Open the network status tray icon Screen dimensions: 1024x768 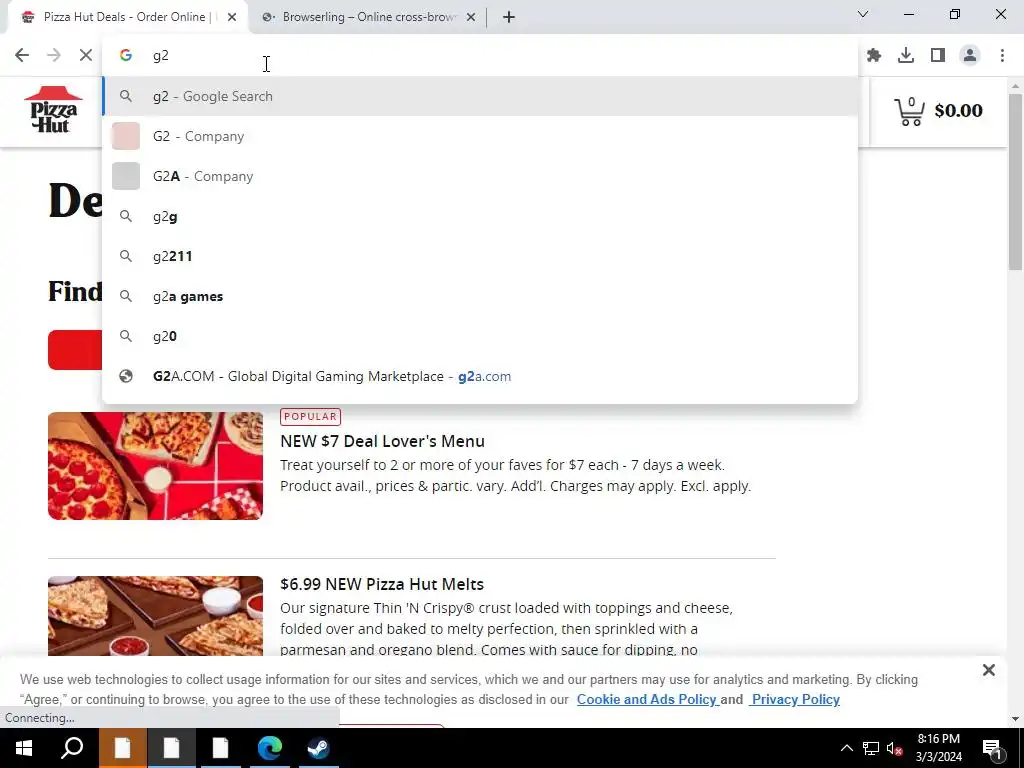coord(871,748)
